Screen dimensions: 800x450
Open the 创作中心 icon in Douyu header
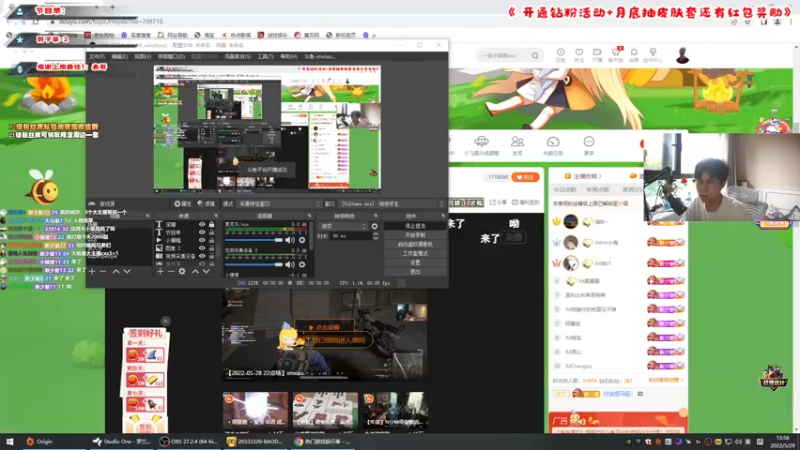pyautogui.click(x=653, y=55)
